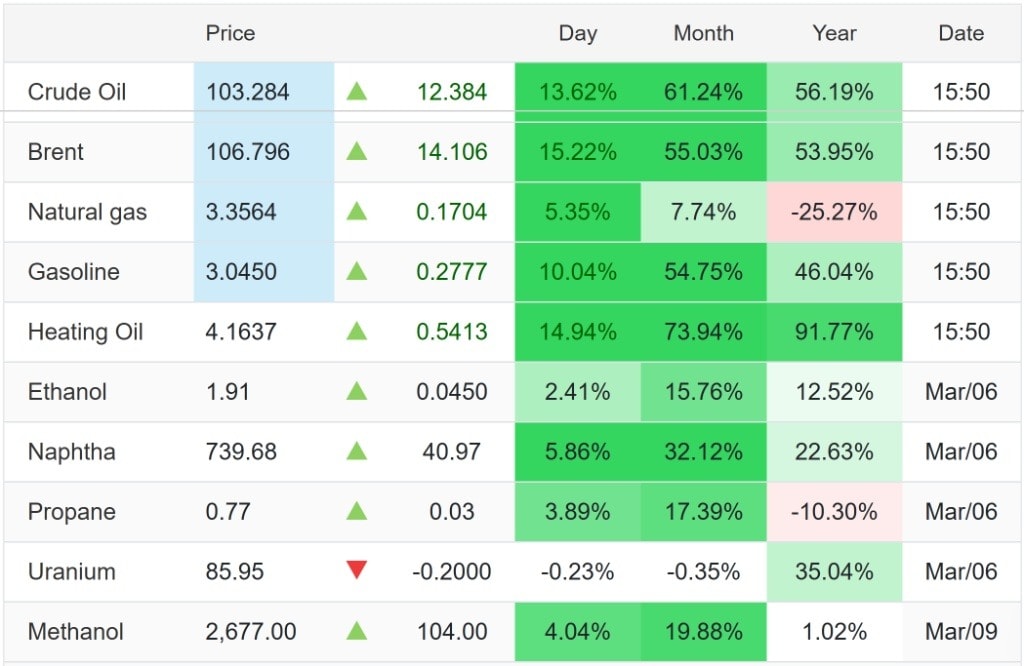Click the up arrow in Propane row

pyautogui.click(x=357, y=512)
